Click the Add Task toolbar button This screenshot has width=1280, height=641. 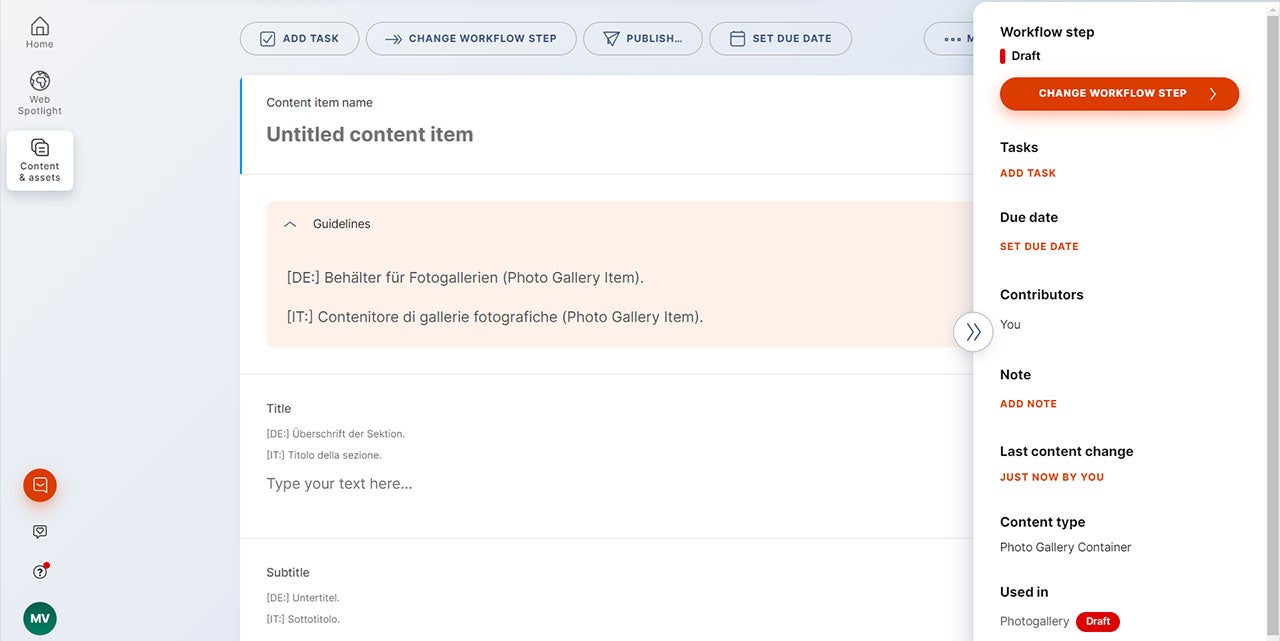coord(299,39)
